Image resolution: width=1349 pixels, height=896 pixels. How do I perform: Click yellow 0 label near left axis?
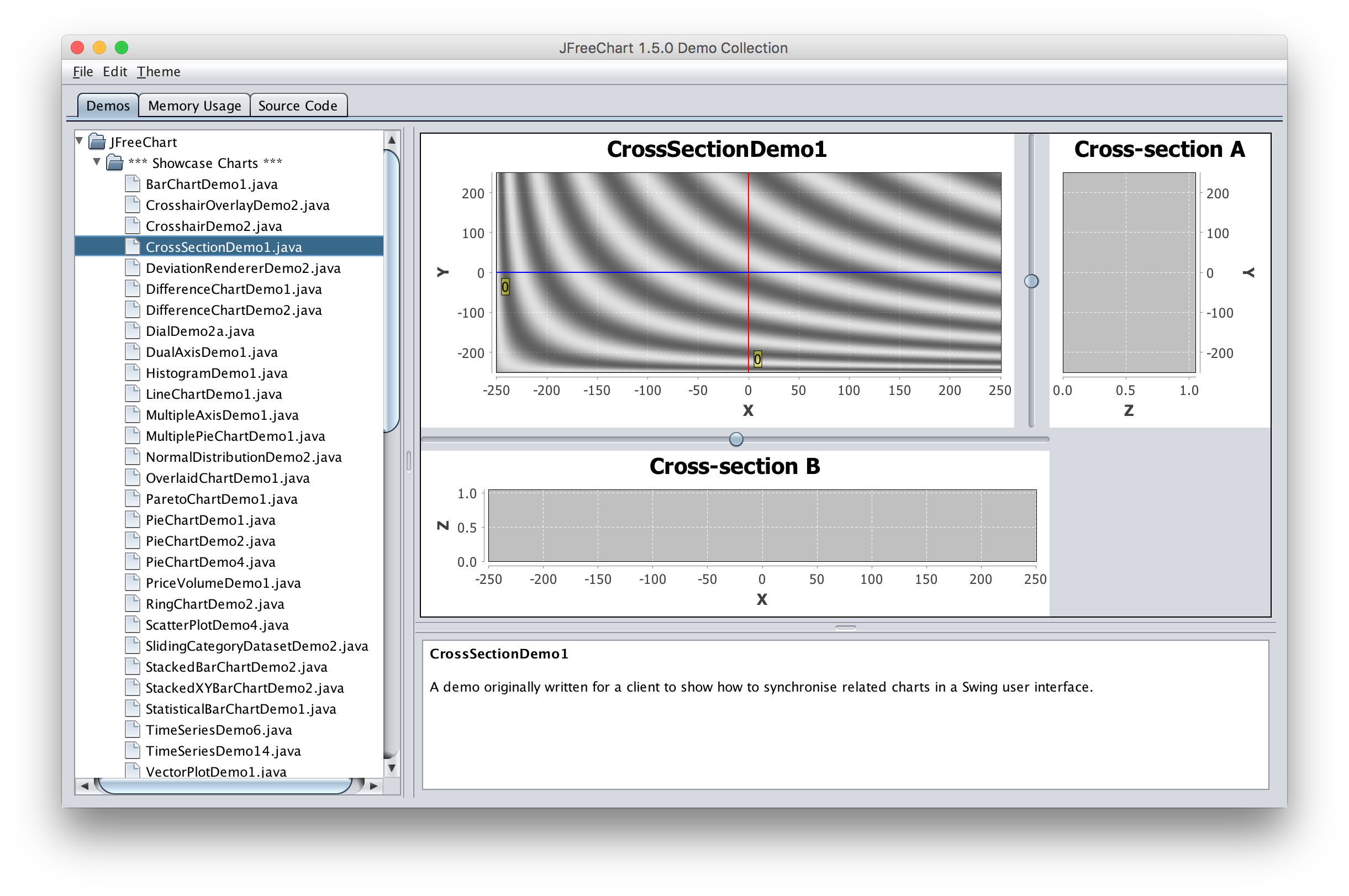(505, 287)
